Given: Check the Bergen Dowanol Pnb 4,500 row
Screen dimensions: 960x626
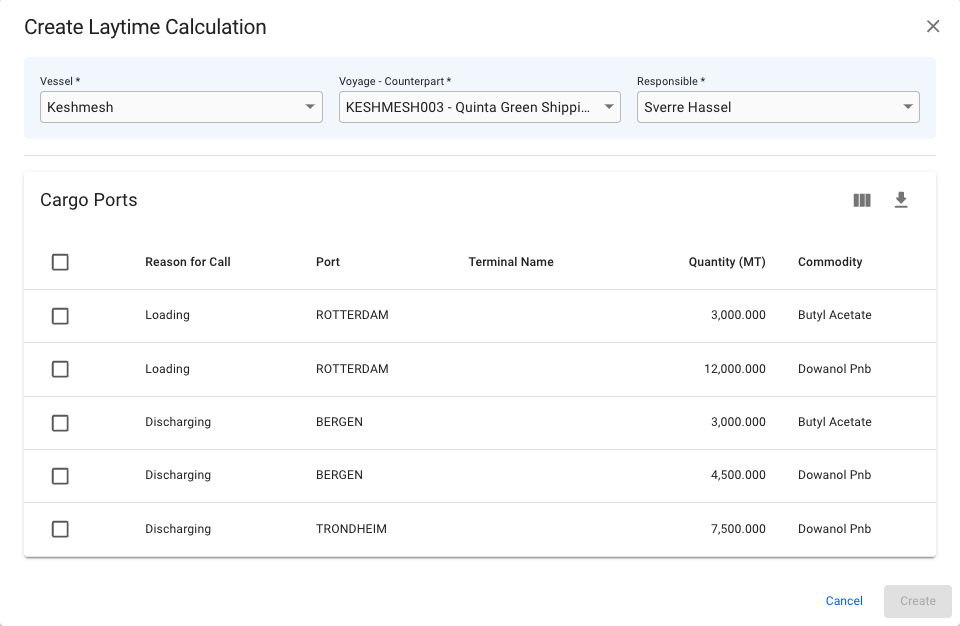Looking at the screenshot, I should (60, 476).
